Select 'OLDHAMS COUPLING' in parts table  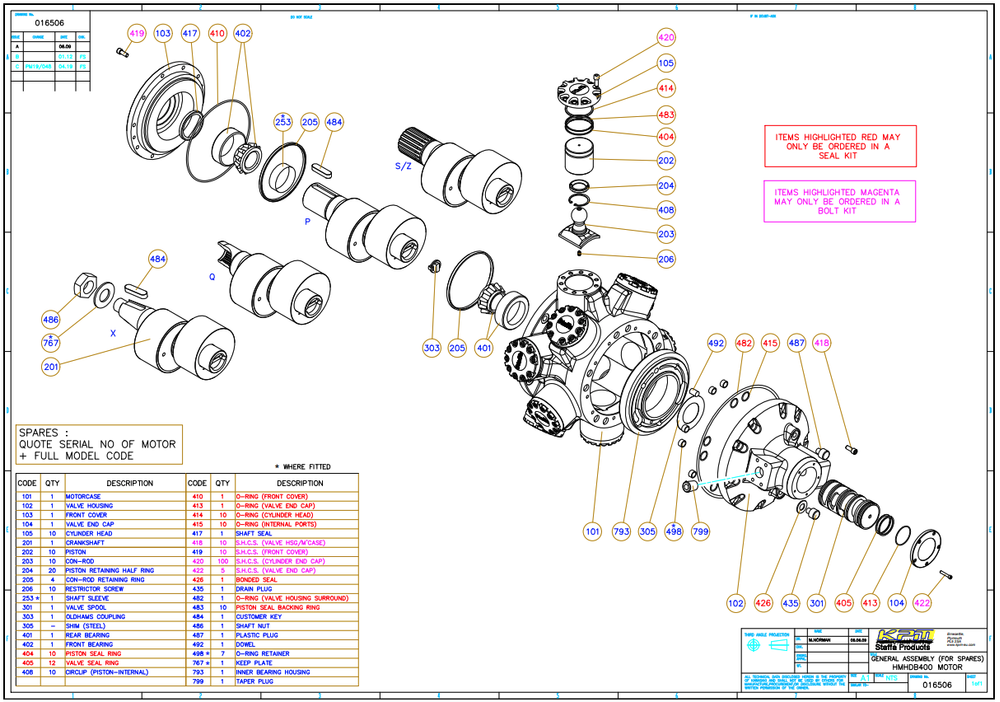[96, 617]
